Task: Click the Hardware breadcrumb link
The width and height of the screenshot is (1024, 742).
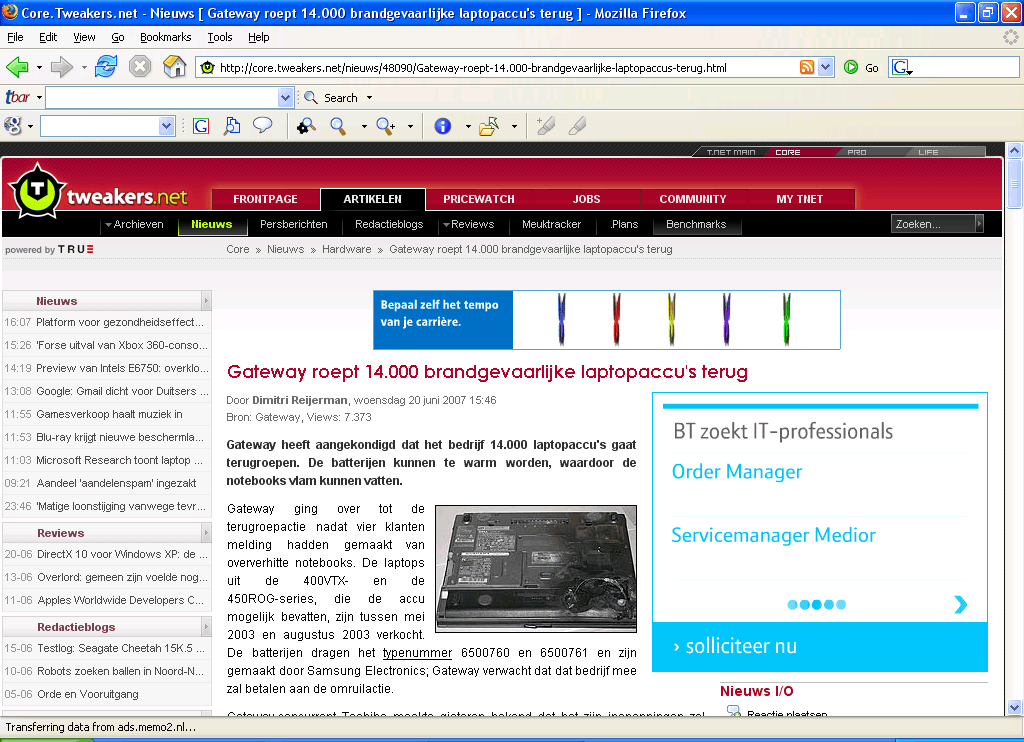Action: 346,249
